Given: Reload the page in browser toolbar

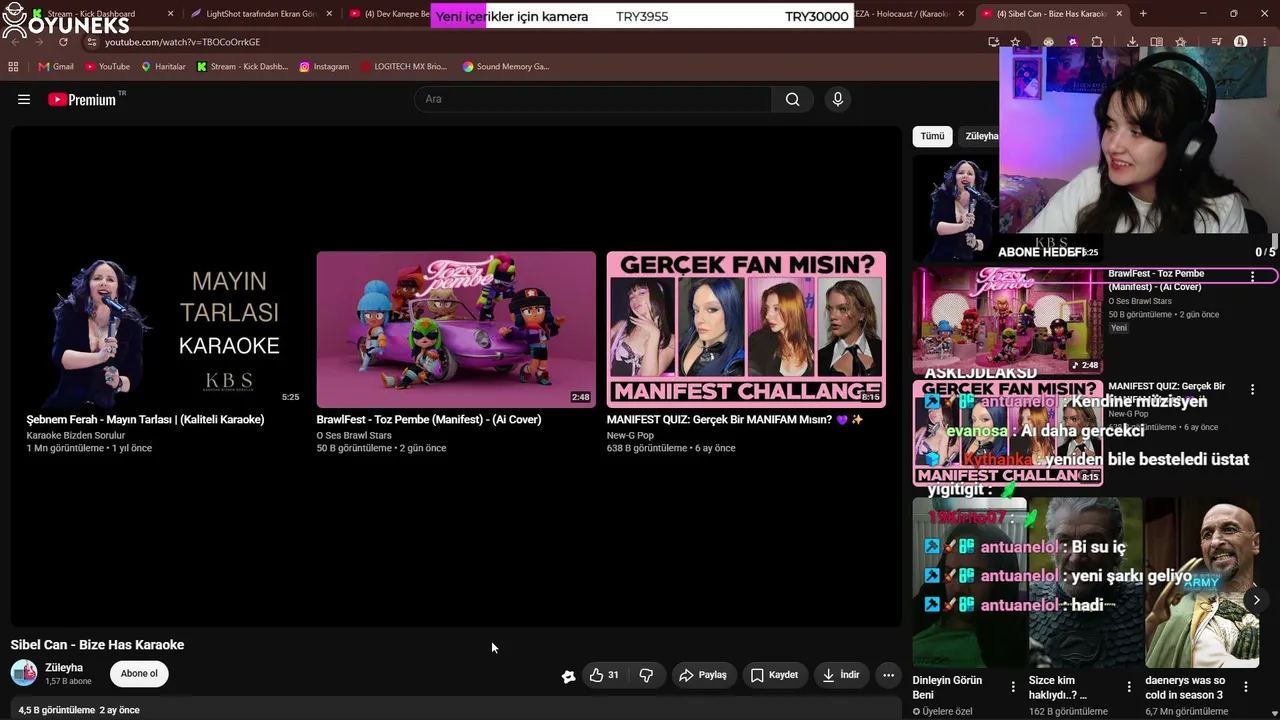Looking at the screenshot, I should point(63,42).
